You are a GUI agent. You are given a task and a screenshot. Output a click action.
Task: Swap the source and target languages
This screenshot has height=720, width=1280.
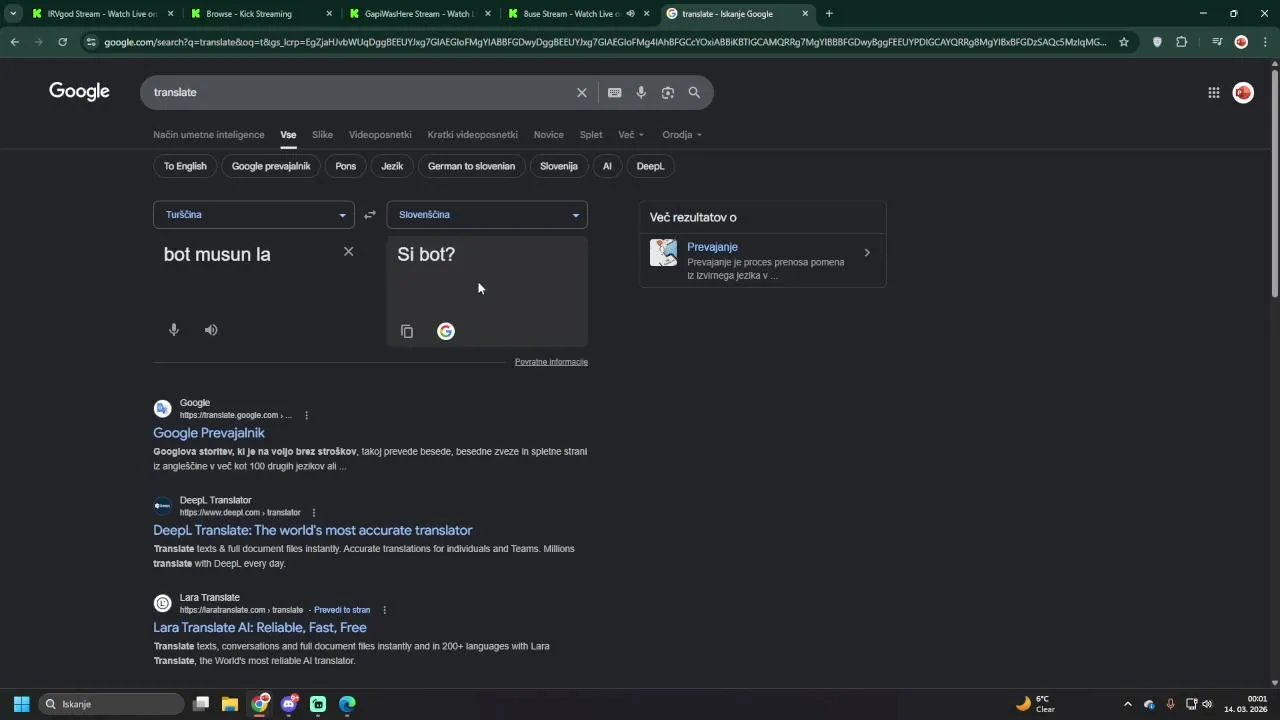pos(370,215)
